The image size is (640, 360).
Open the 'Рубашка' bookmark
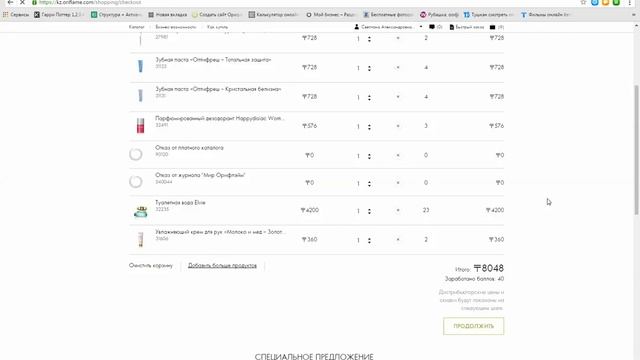[x=440, y=15]
